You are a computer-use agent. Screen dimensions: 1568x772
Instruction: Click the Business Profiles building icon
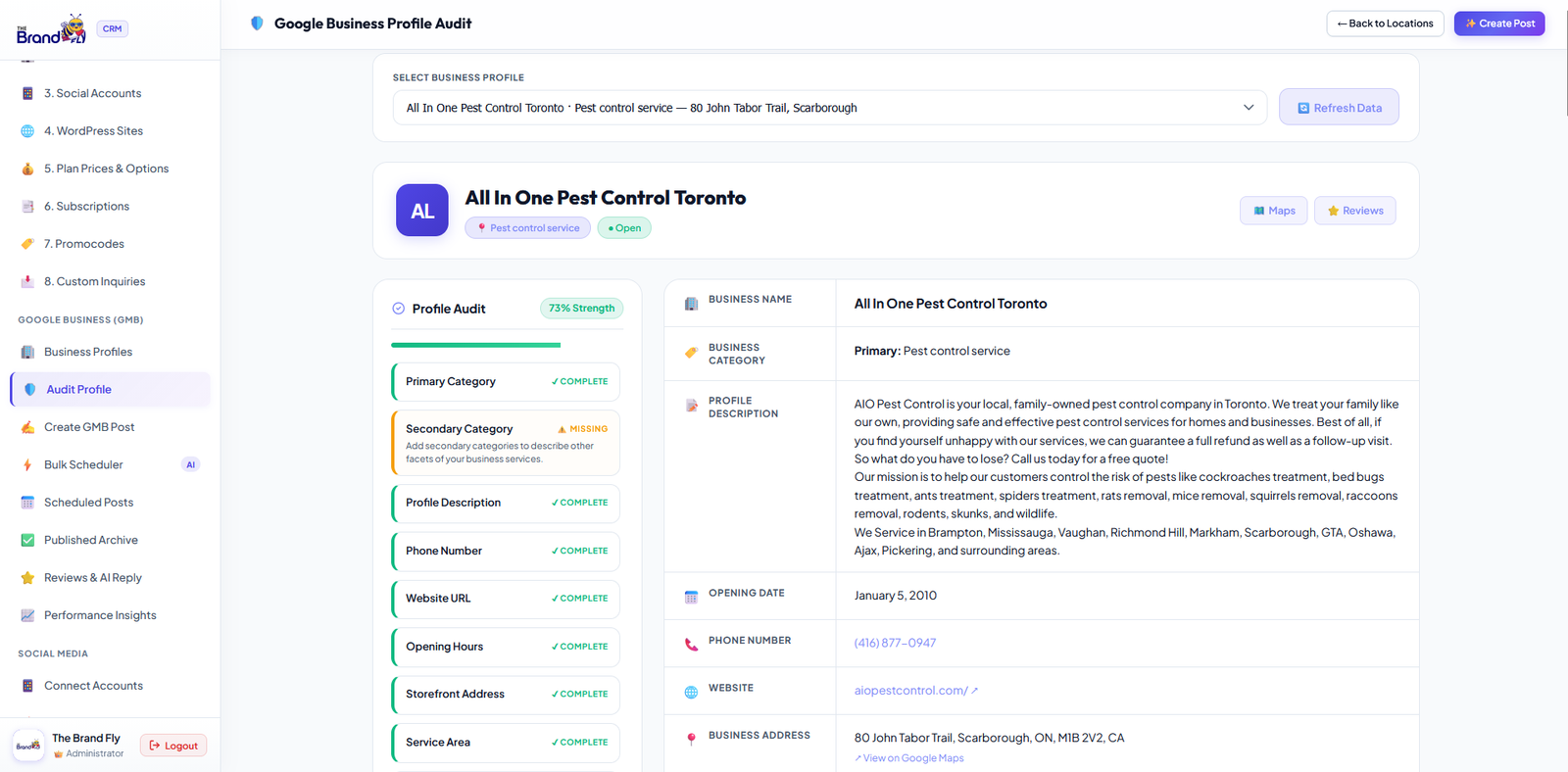(27, 352)
